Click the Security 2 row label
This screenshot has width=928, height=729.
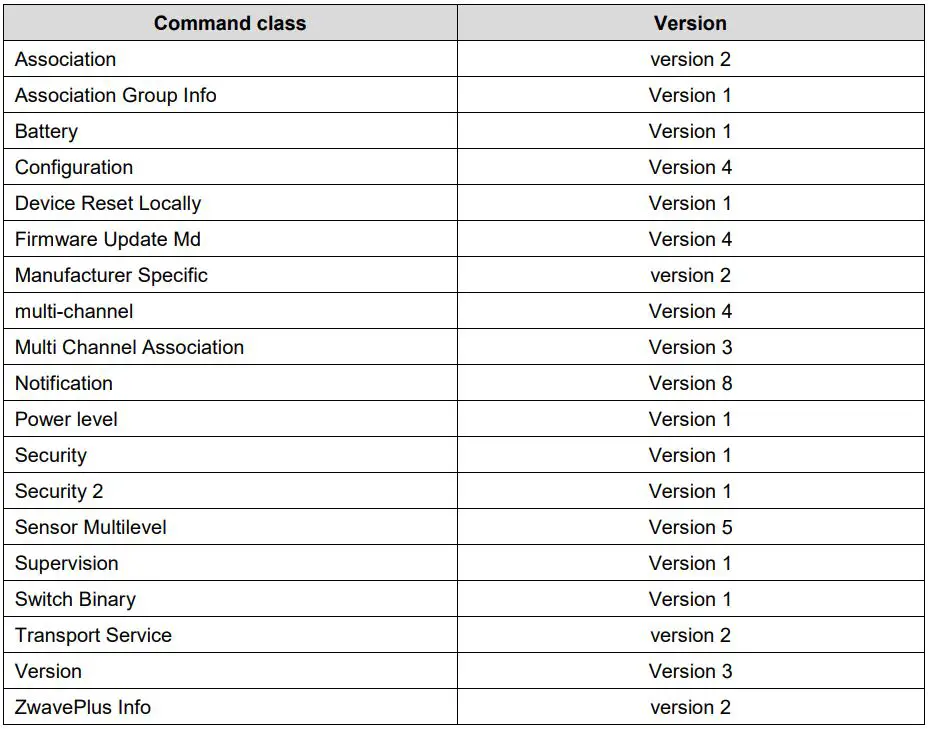pos(59,491)
